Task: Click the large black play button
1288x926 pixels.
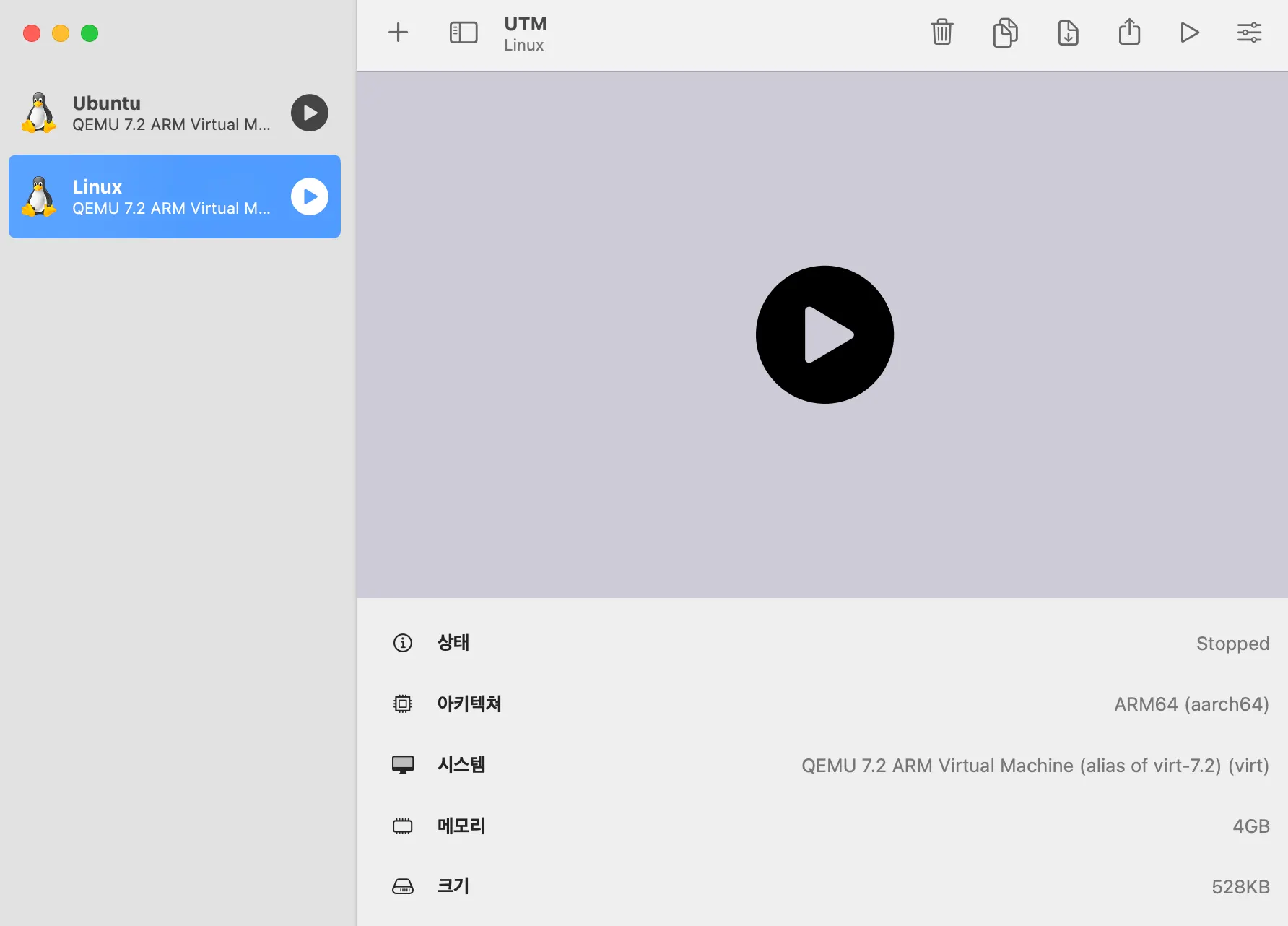Action: coord(824,334)
